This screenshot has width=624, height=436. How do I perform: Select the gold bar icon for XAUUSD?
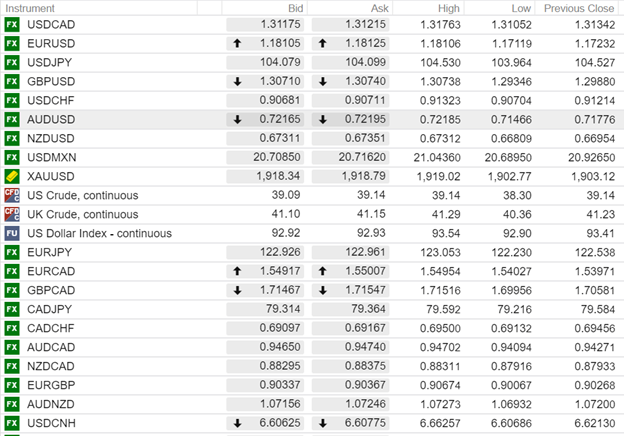tap(12, 176)
